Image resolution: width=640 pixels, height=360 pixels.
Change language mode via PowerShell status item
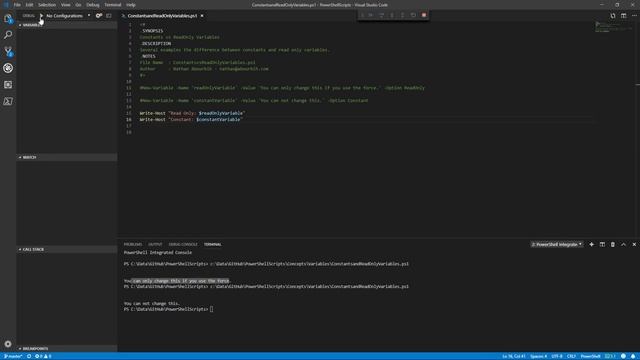590,356
